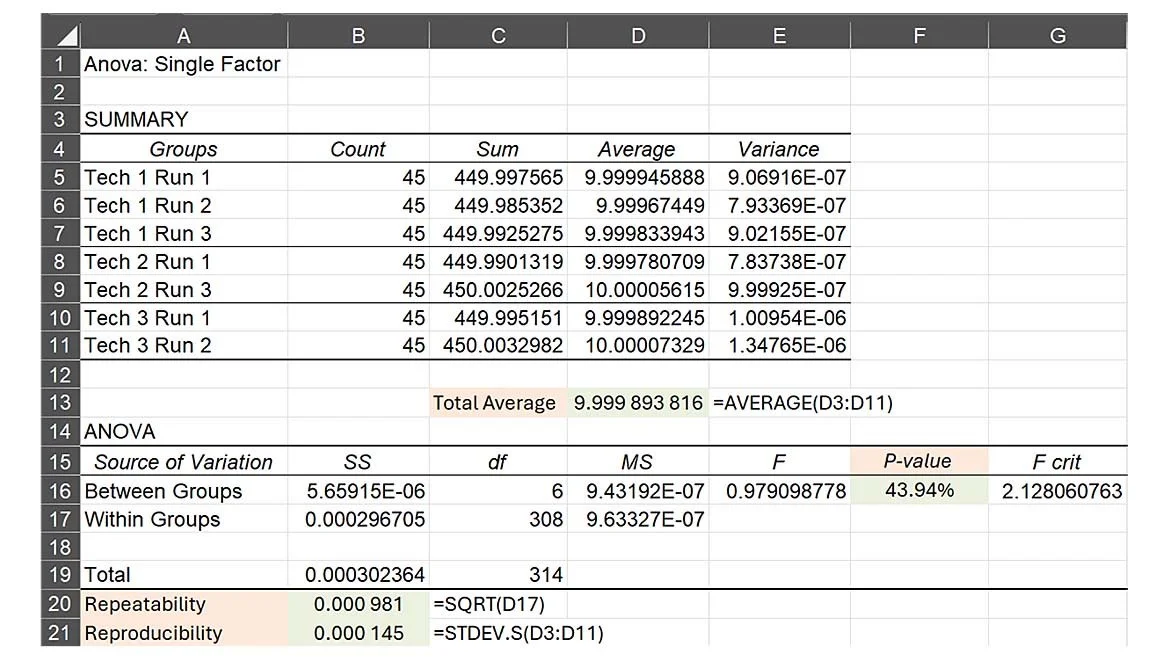Click the 'Total Average' label cell

498,403
